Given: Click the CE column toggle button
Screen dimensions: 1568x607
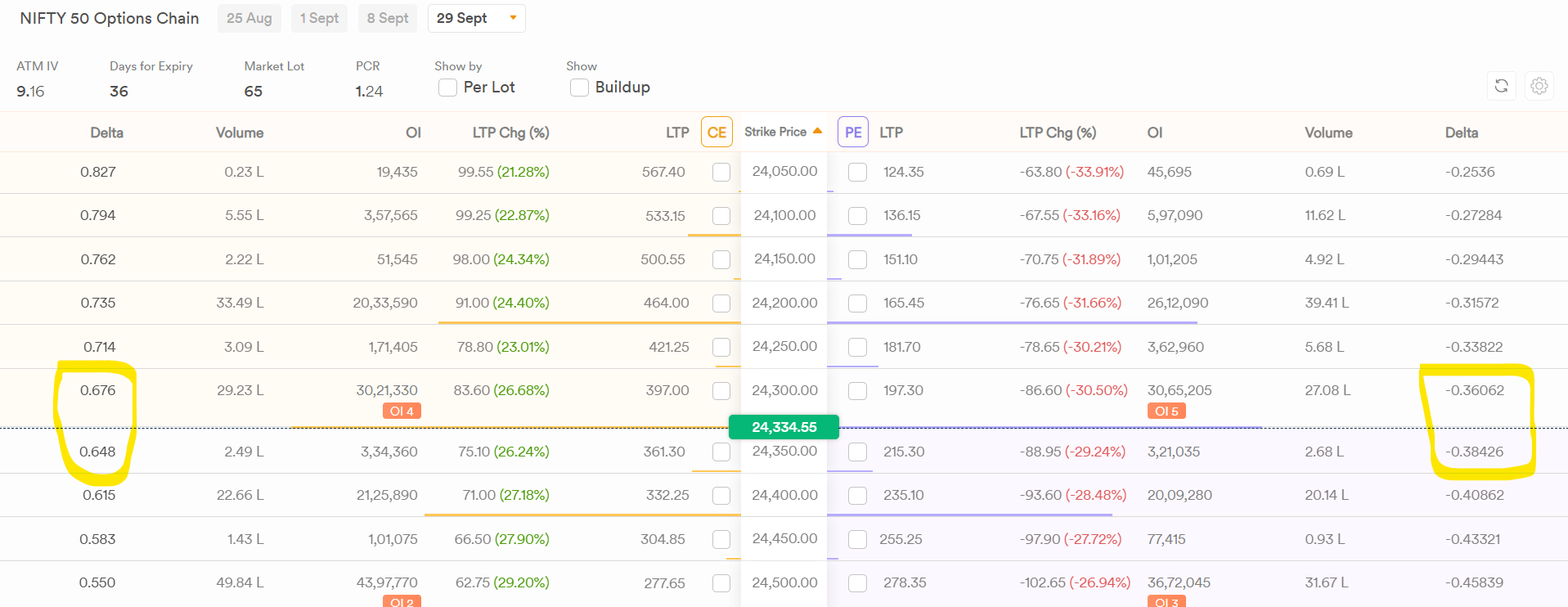Looking at the screenshot, I should point(717,133).
